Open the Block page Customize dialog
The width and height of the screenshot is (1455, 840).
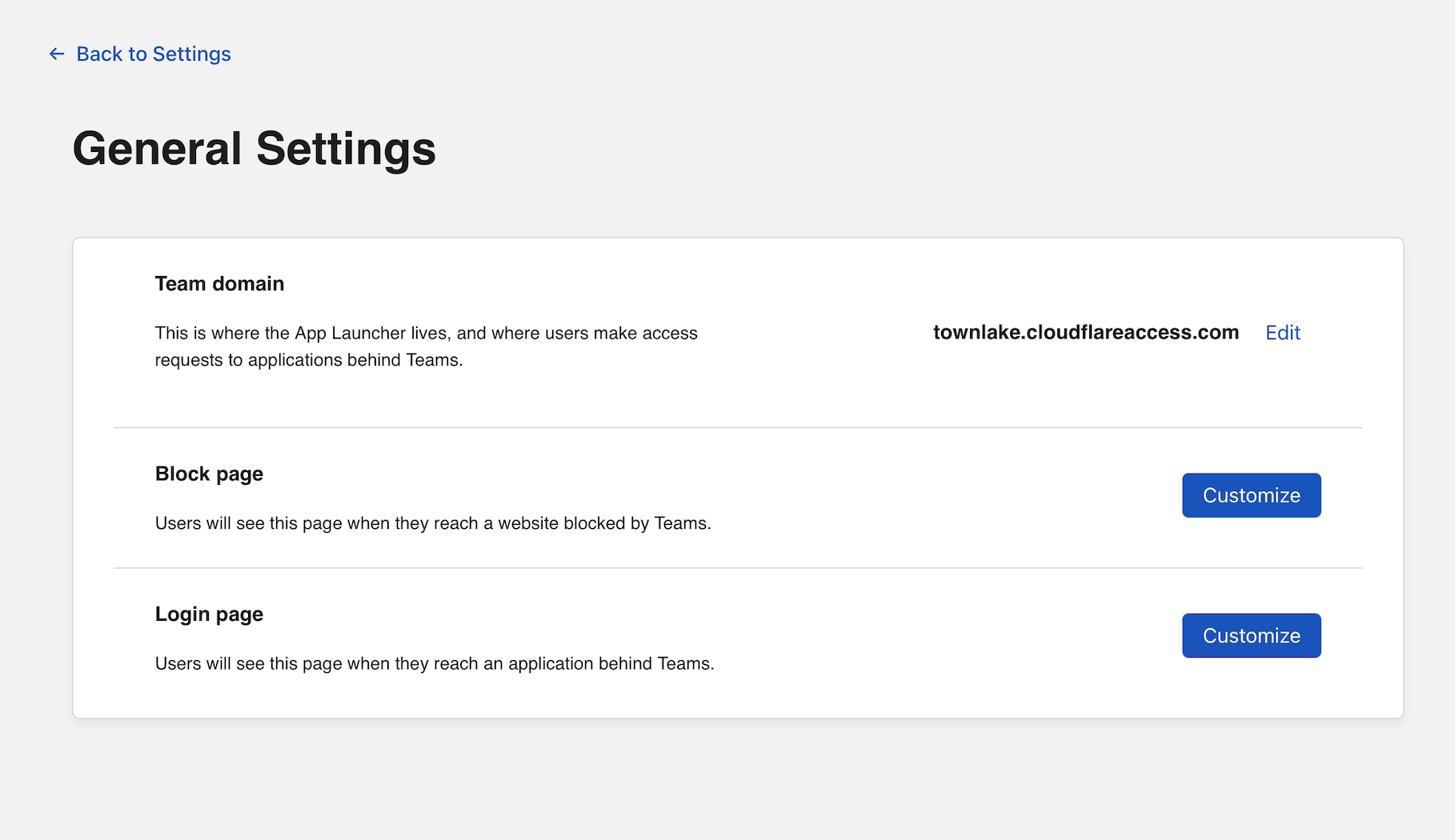click(1251, 495)
